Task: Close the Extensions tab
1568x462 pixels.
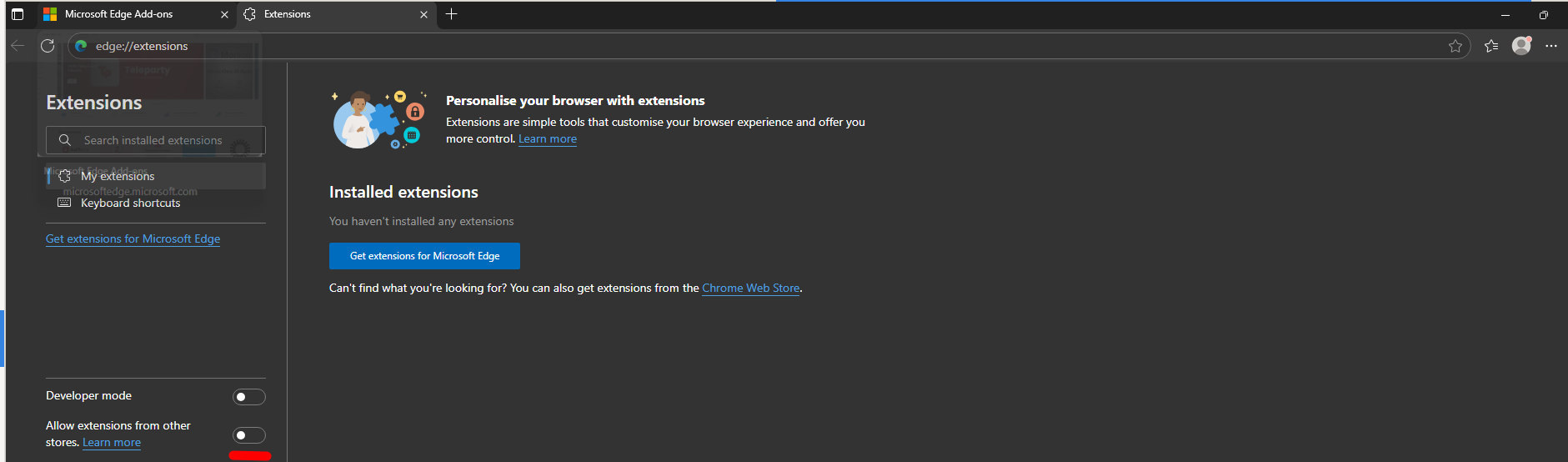Action: 423,14
